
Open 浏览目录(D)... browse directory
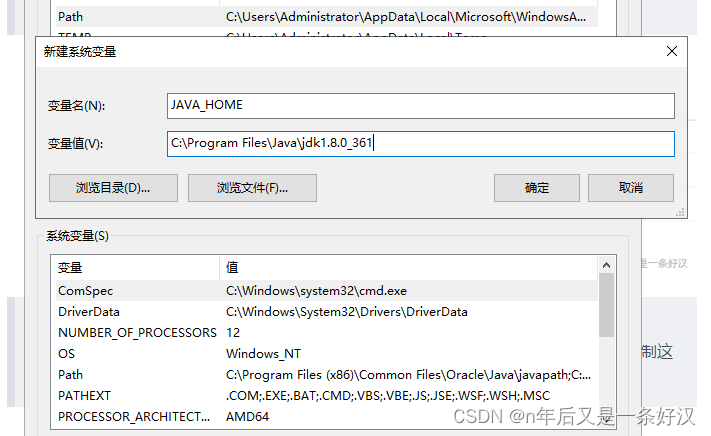click(113, 188)
